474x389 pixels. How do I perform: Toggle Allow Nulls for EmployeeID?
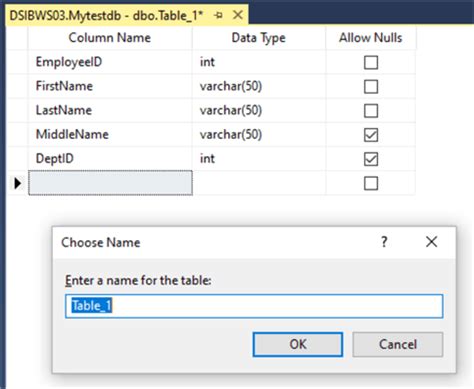click(x=371, y=62)
